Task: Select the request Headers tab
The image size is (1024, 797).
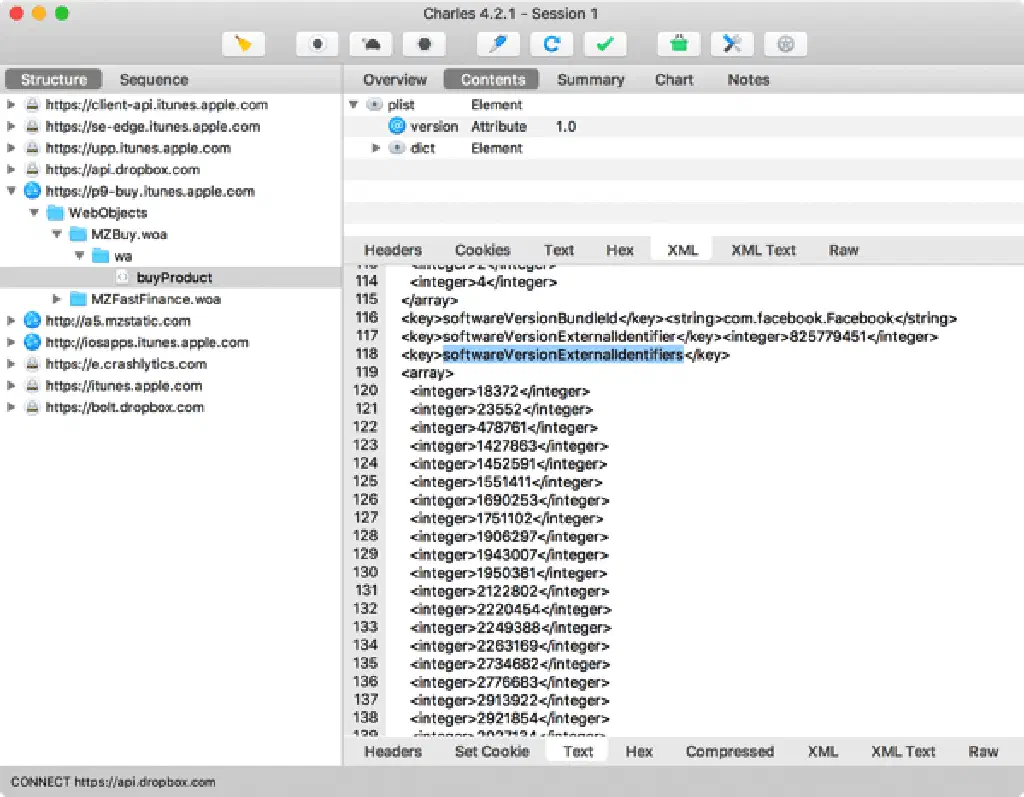Action: 392,250
